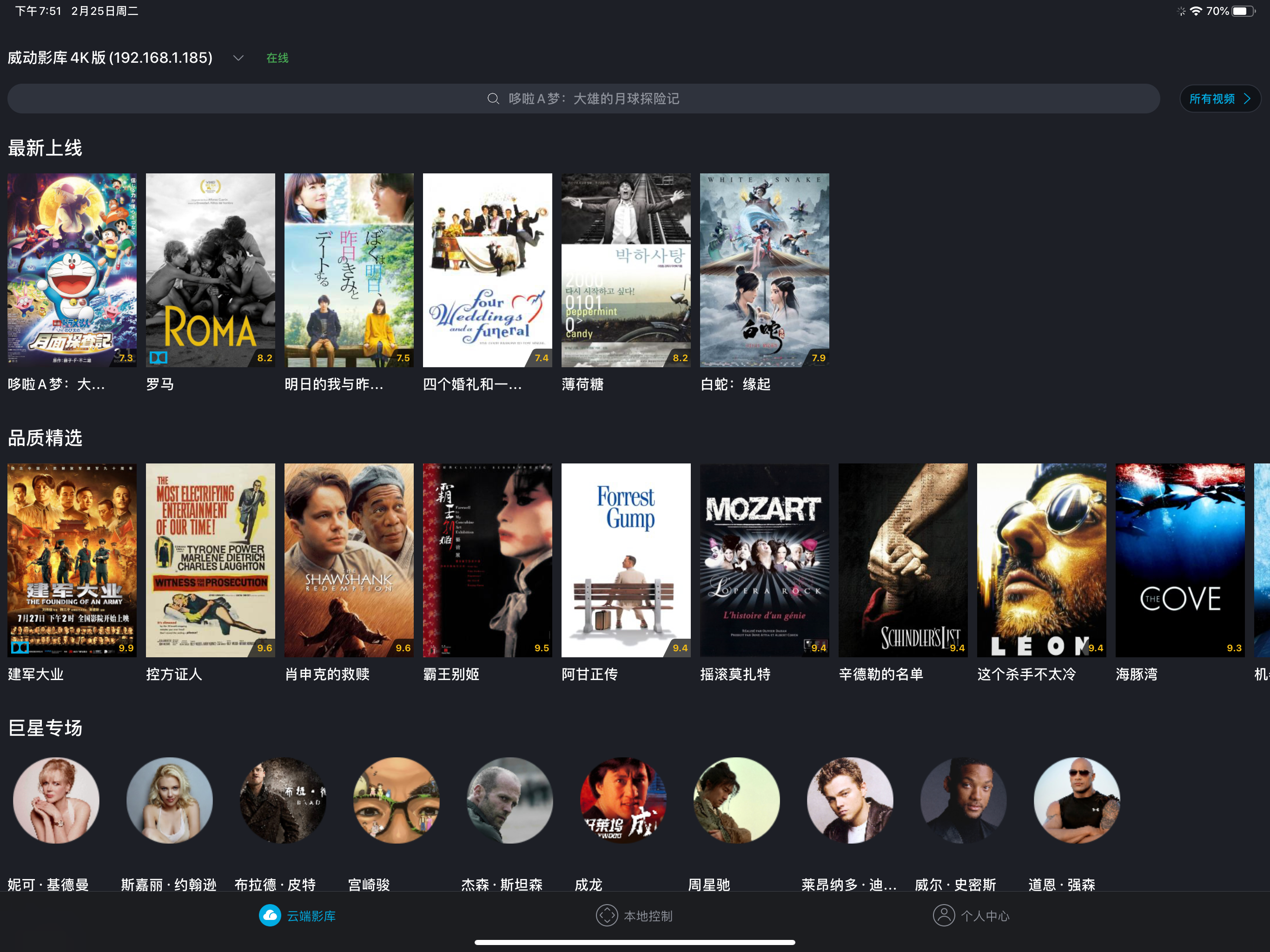Click the 薄荷糖 movie title
1270x952 pixels.
click(x=583, y=384)
